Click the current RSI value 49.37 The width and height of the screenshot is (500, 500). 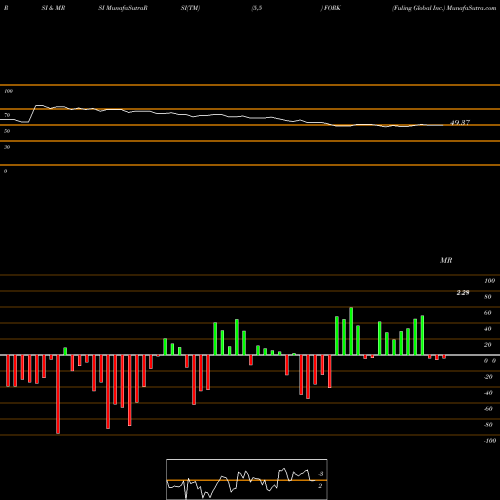460,122
